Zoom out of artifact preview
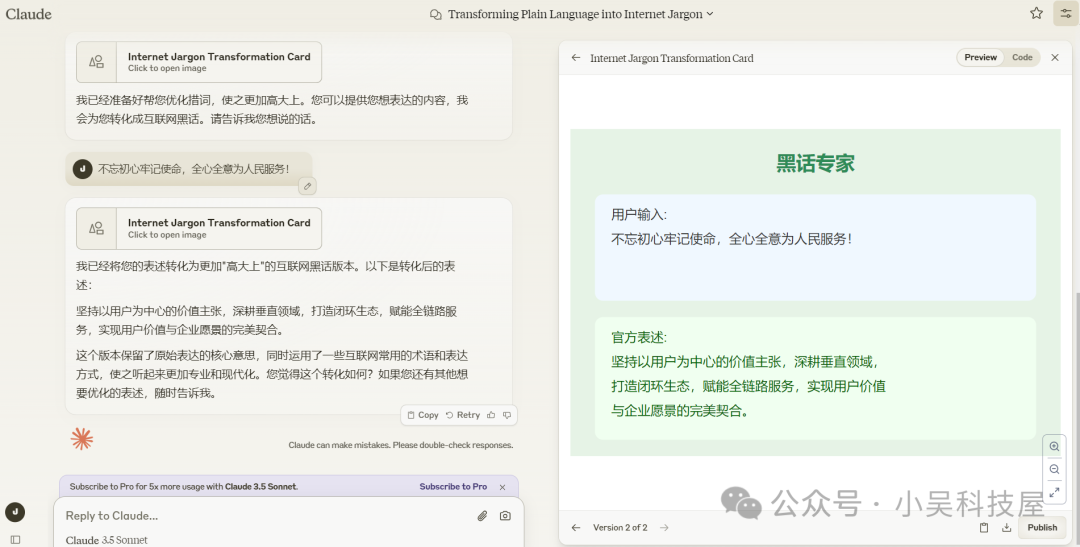Screen dimensions: 1080x547 (x=1054, y=469)
